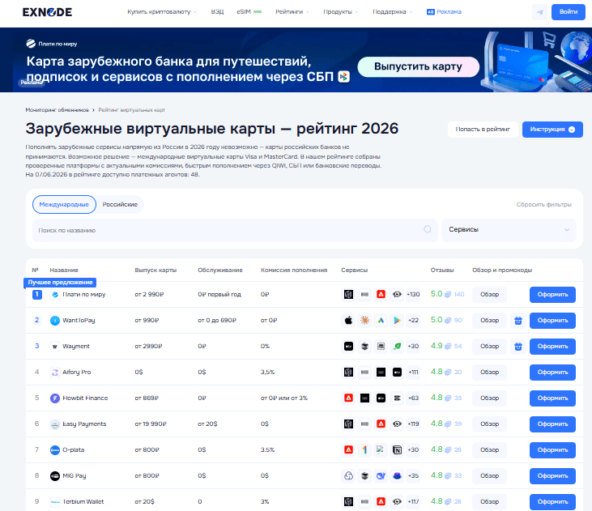
Task: Show +119 more services for Easy Payments
Action: [x=413, y=424]
